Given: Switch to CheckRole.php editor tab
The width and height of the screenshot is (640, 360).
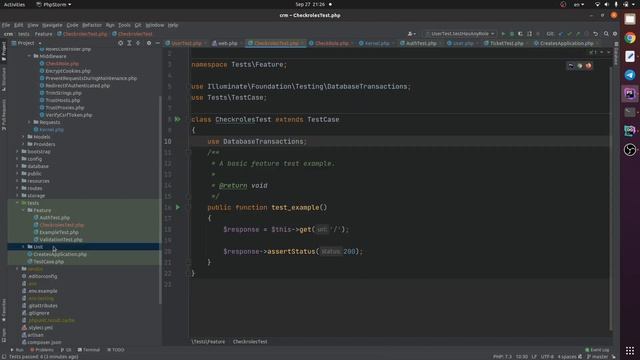Looking at the screenshot, I should pos(331,43).
